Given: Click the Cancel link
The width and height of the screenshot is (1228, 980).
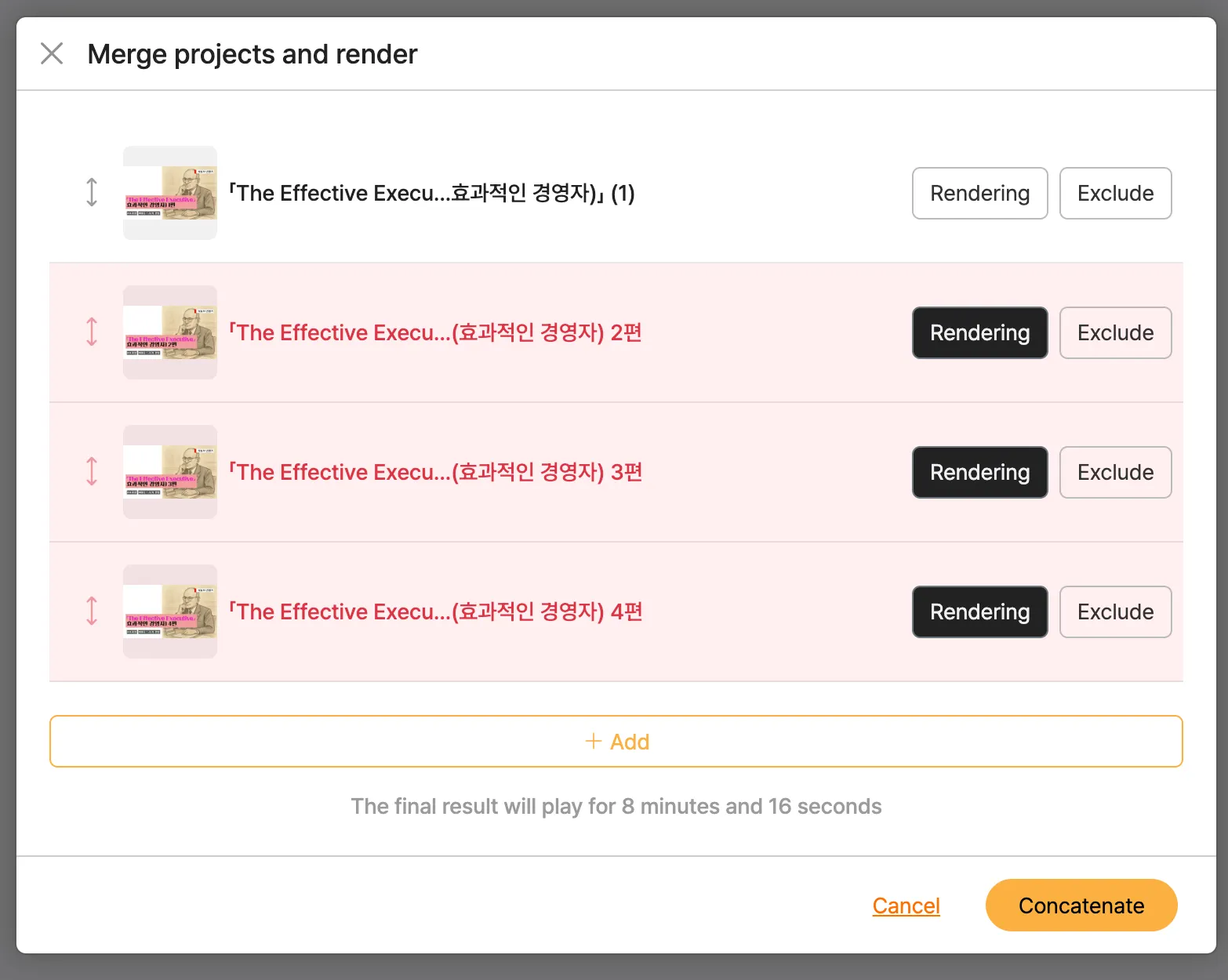Looking at the screenshot, I should click(x=906, y=906).
